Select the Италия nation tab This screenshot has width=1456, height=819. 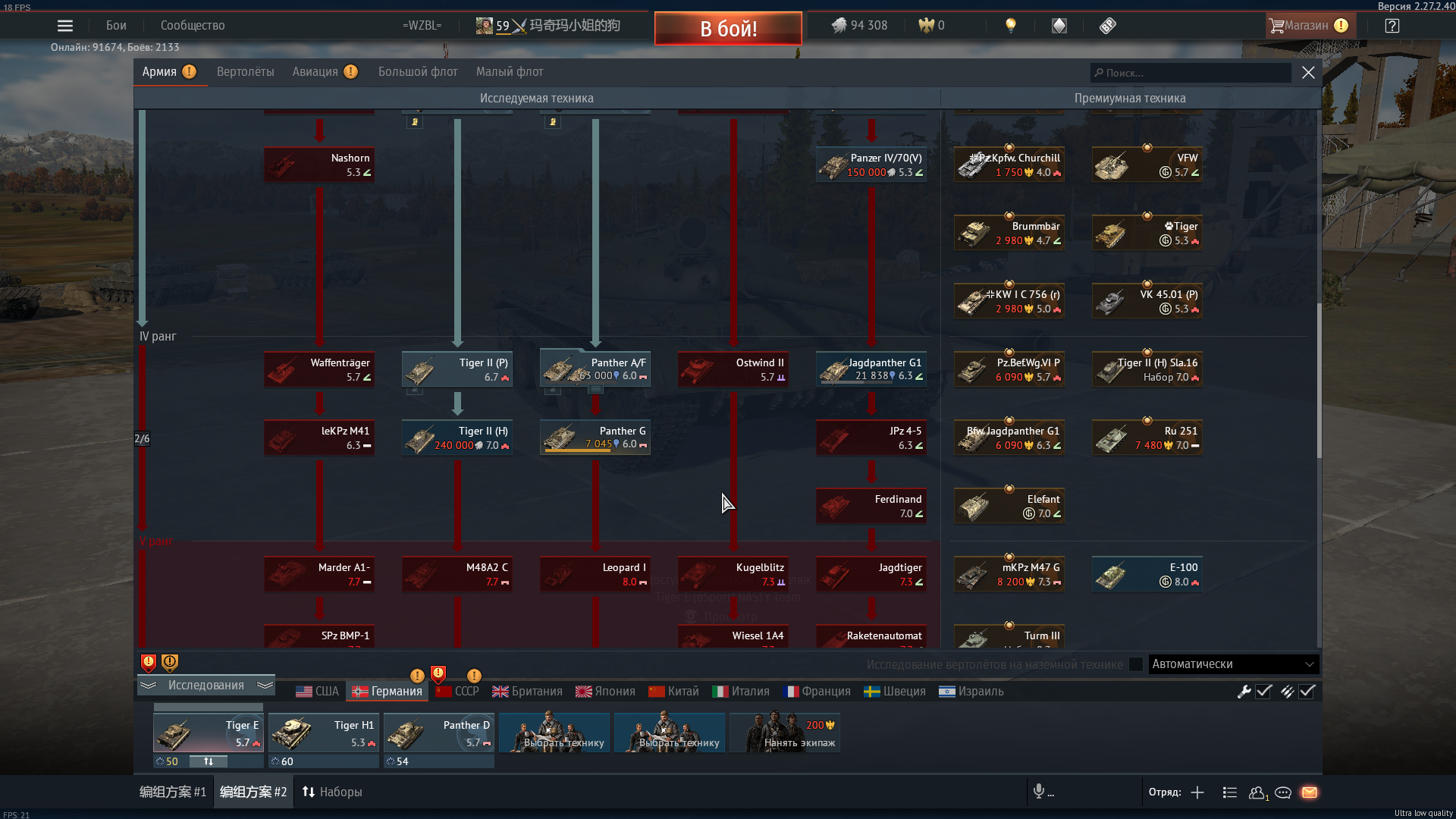click(x=741, y=692)
